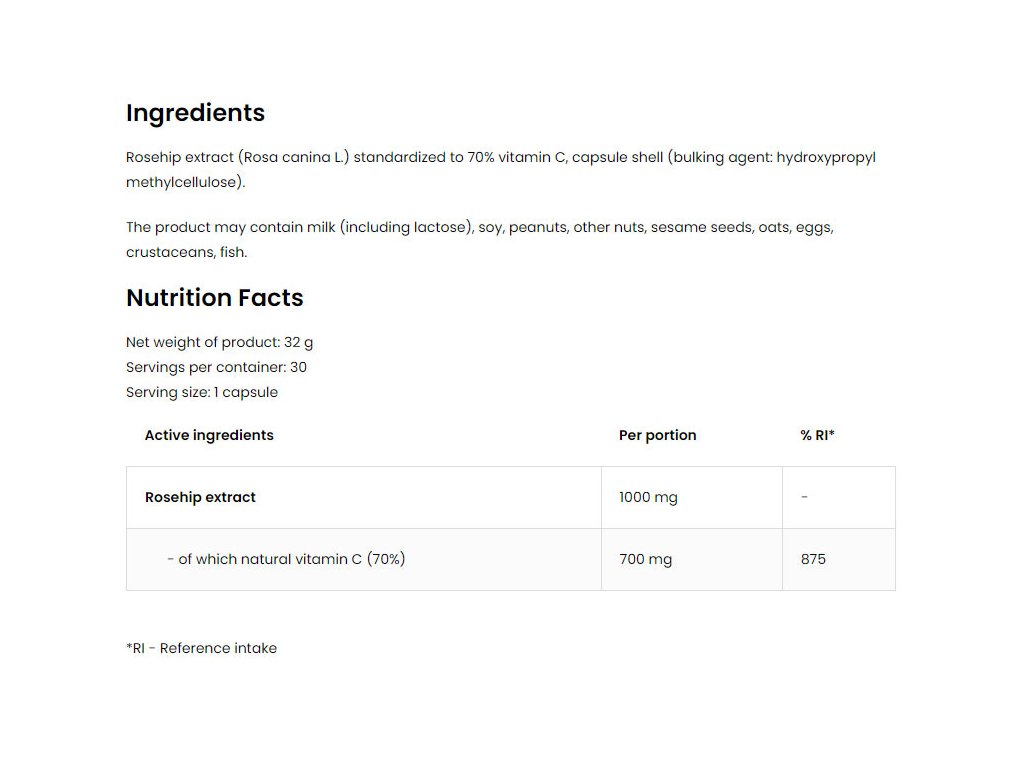The height and width of the screenshot is (768, 1024).
Task: Select the Rosehip extract table row label
Action: 200,497
